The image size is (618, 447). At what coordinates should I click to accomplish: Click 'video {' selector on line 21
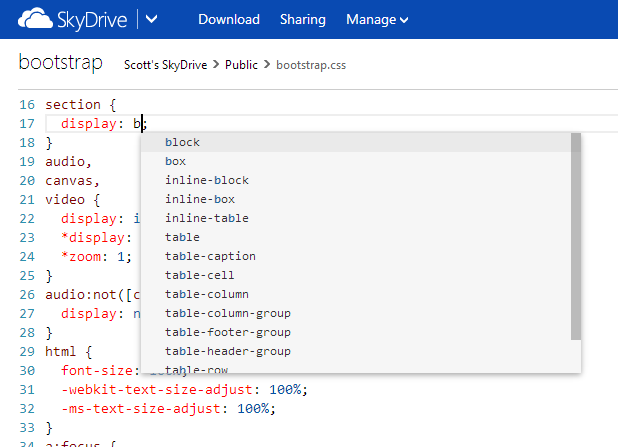coord(73,199)
